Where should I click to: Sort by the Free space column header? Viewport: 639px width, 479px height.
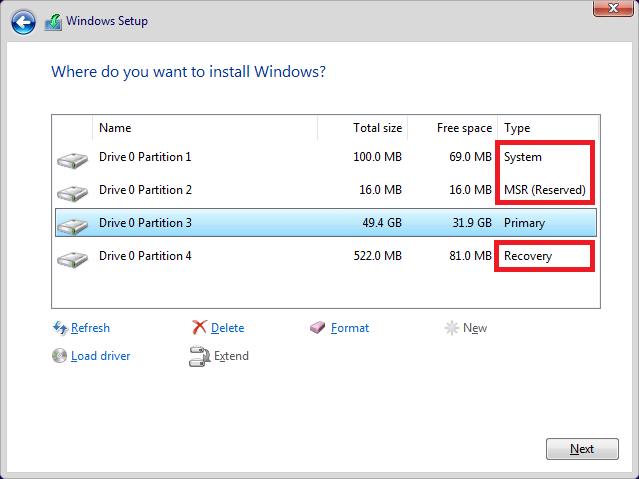click(x=452, y=128)
